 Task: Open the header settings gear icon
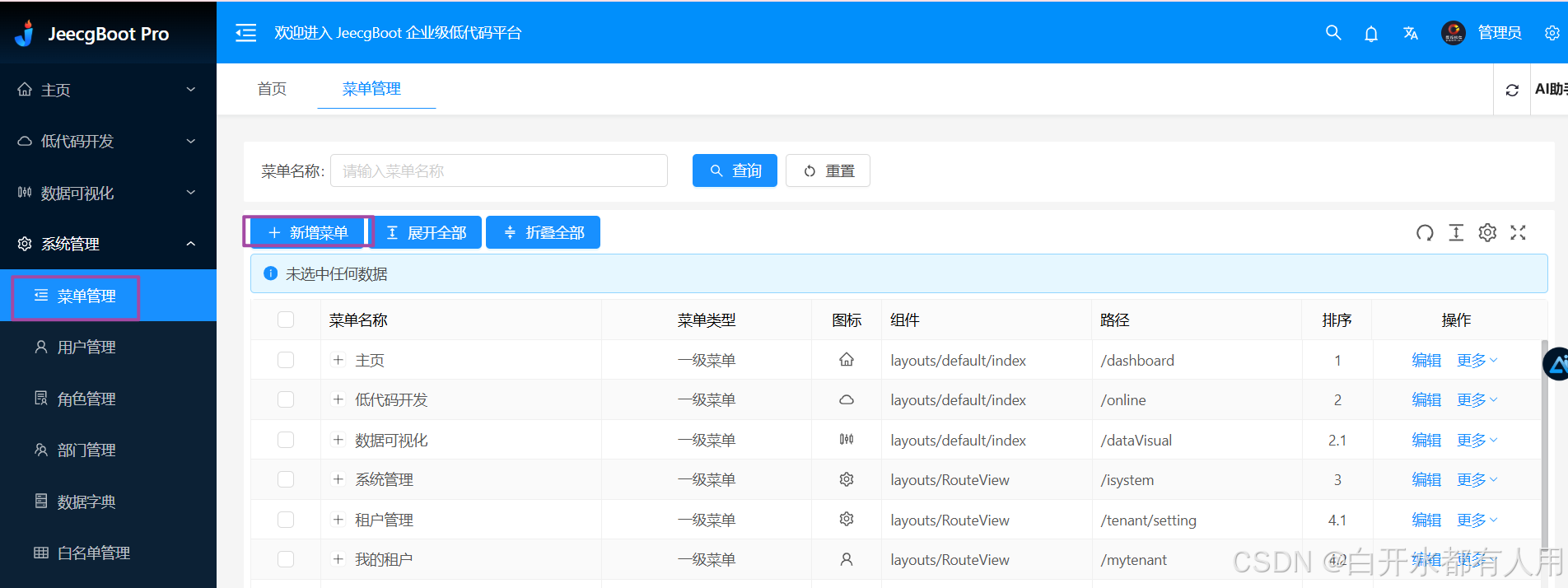click(1552, 33)
